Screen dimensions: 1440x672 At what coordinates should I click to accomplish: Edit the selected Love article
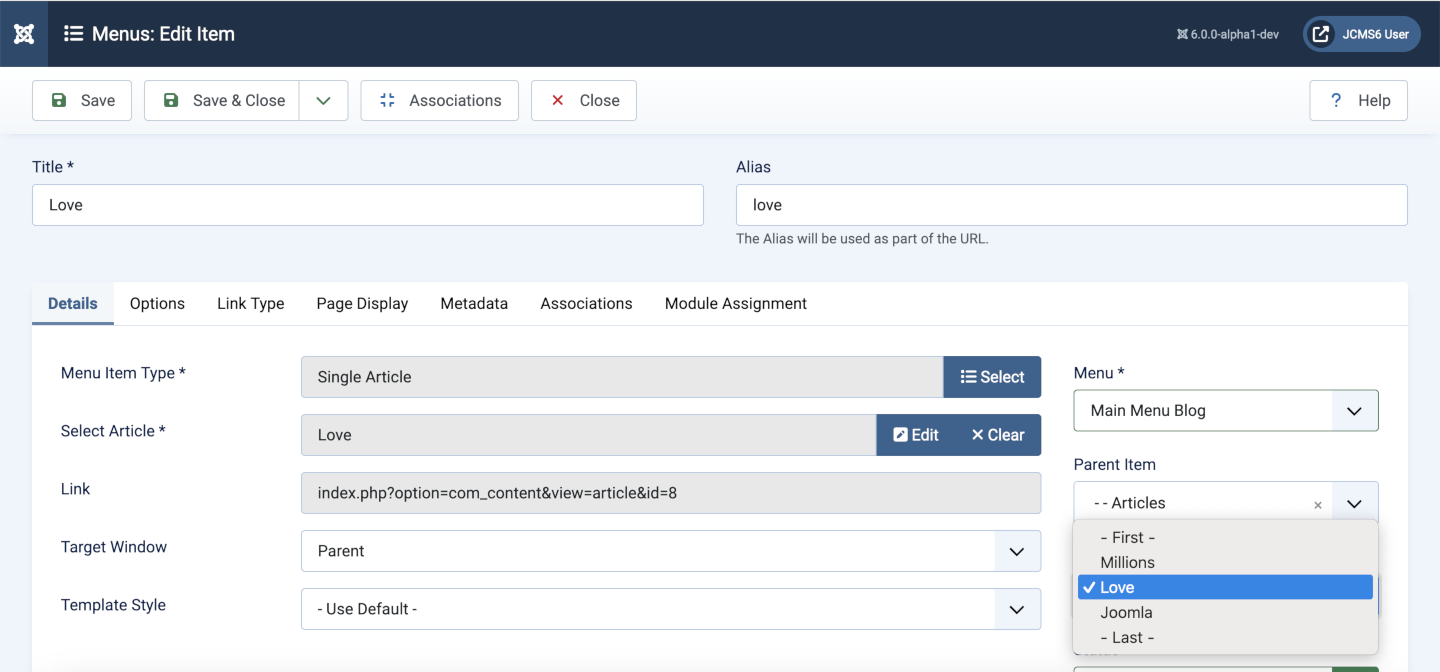pyautogui.click(x=916, y=435)
